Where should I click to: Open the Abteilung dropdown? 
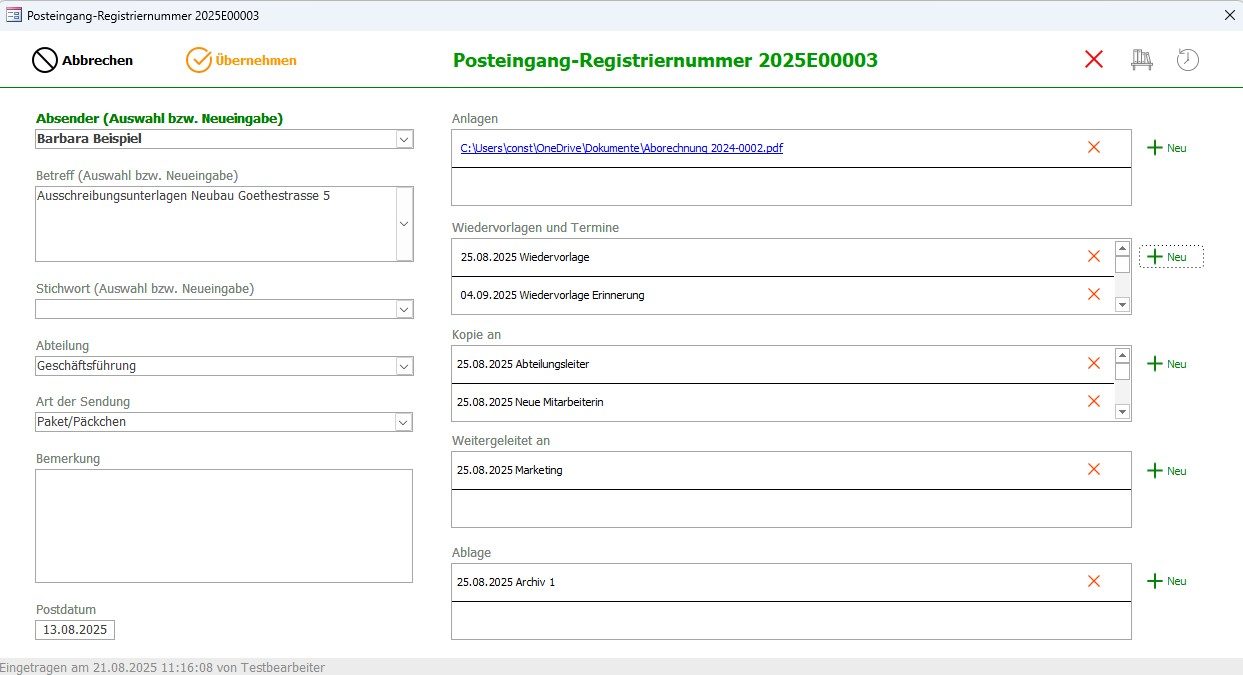click(404, 366)
